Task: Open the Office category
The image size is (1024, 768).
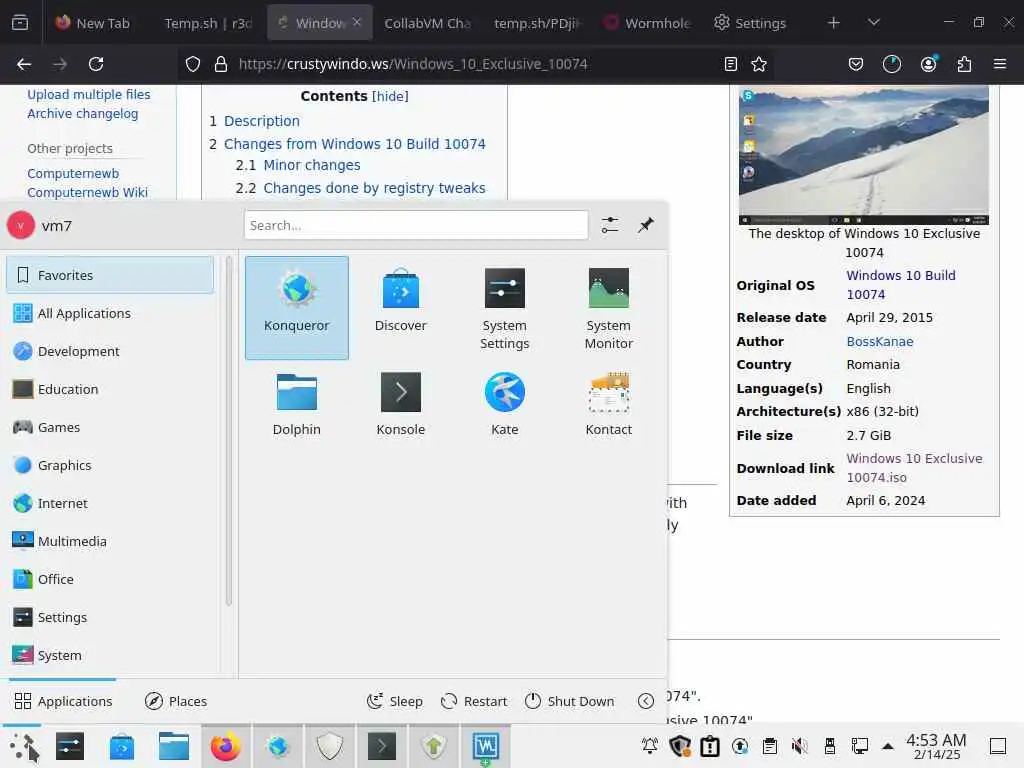Action: [x=110, y=579]
